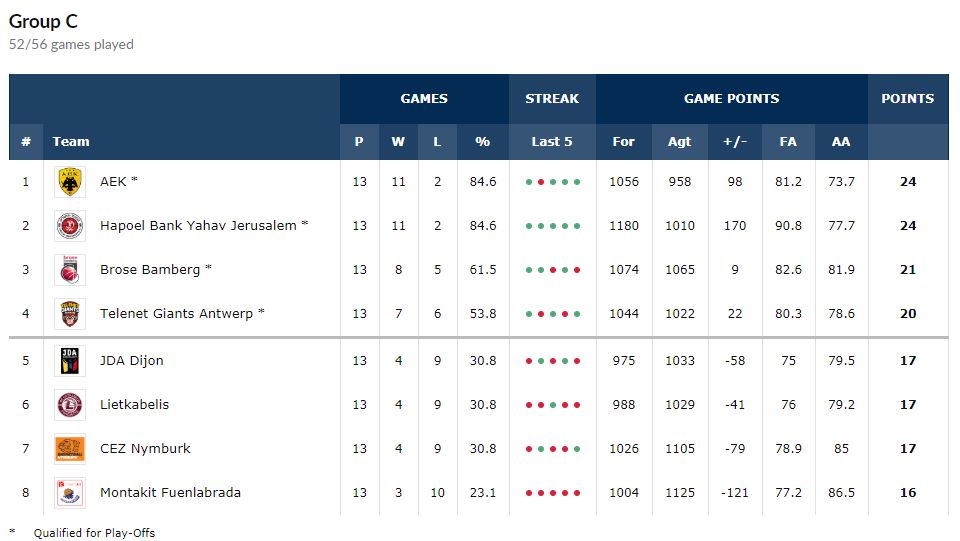The height and width of the screenshot is (541, 960).
Task: Click the AEK team logo
Action: pos(70,182)
